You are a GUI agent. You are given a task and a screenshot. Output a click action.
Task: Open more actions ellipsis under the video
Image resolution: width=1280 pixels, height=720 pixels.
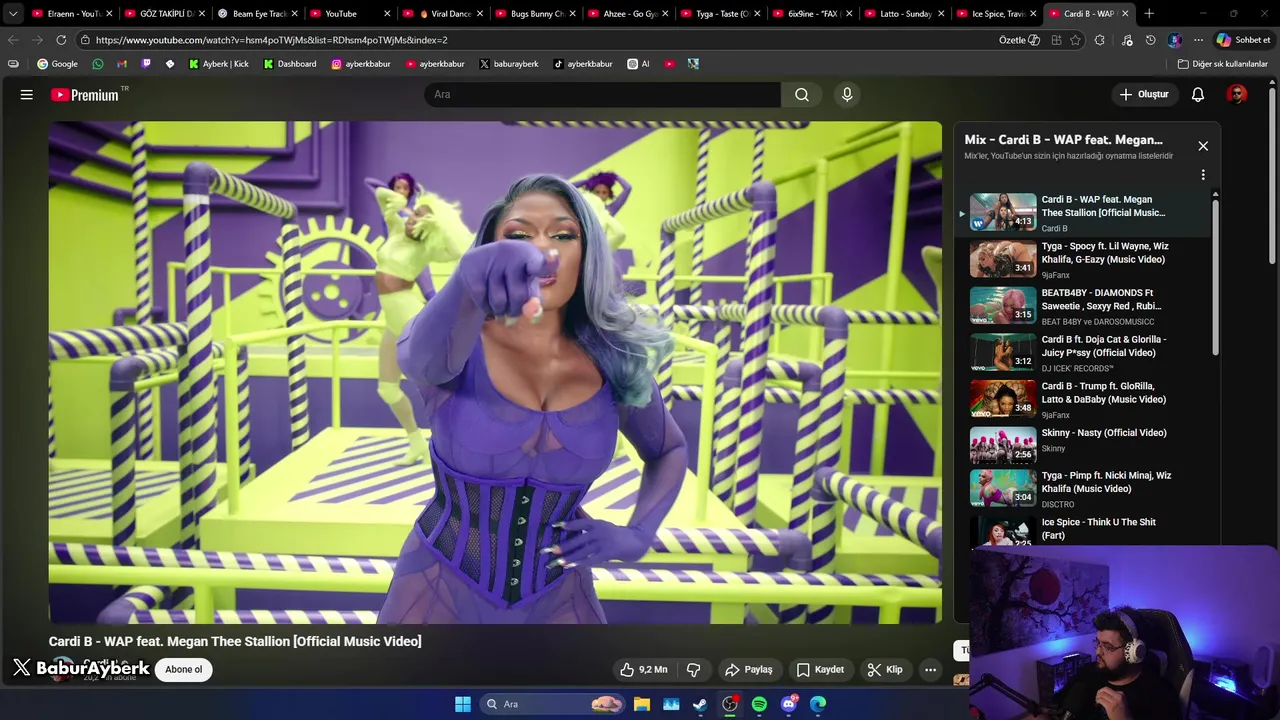(x=930, y=670)
